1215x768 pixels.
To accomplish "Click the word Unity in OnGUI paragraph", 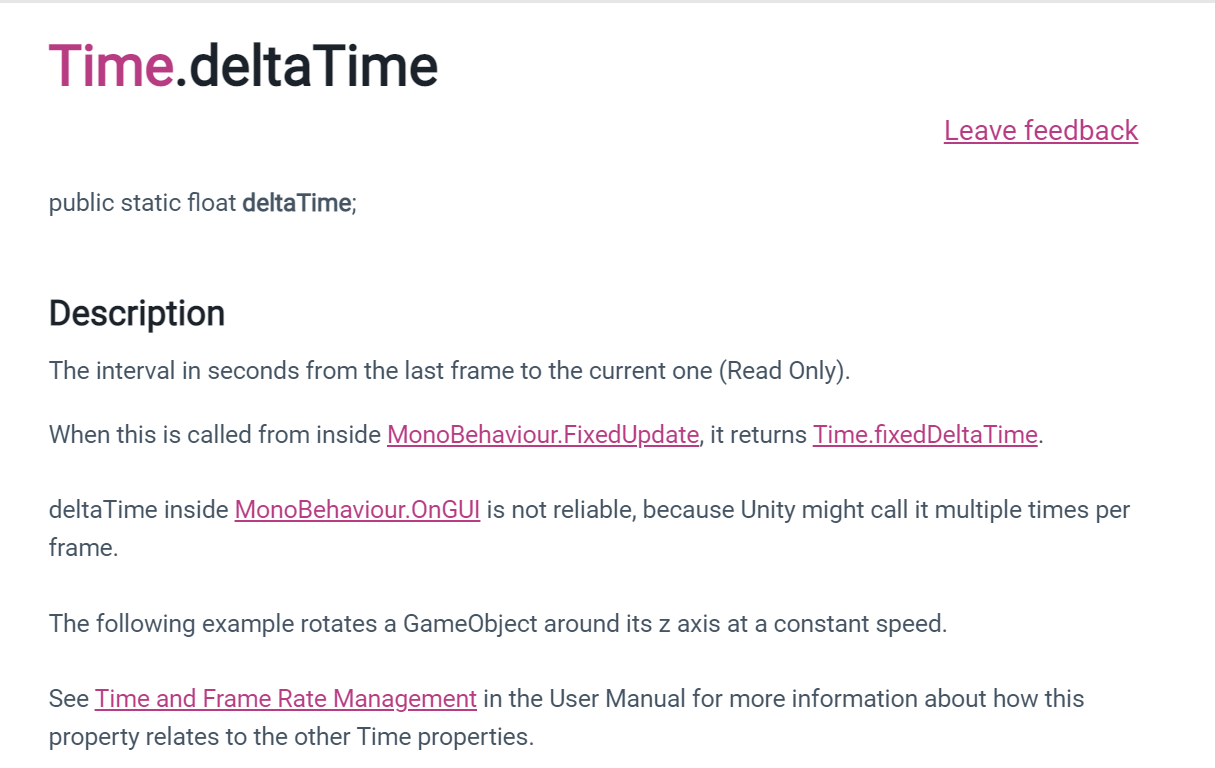I will click(765, 510).
